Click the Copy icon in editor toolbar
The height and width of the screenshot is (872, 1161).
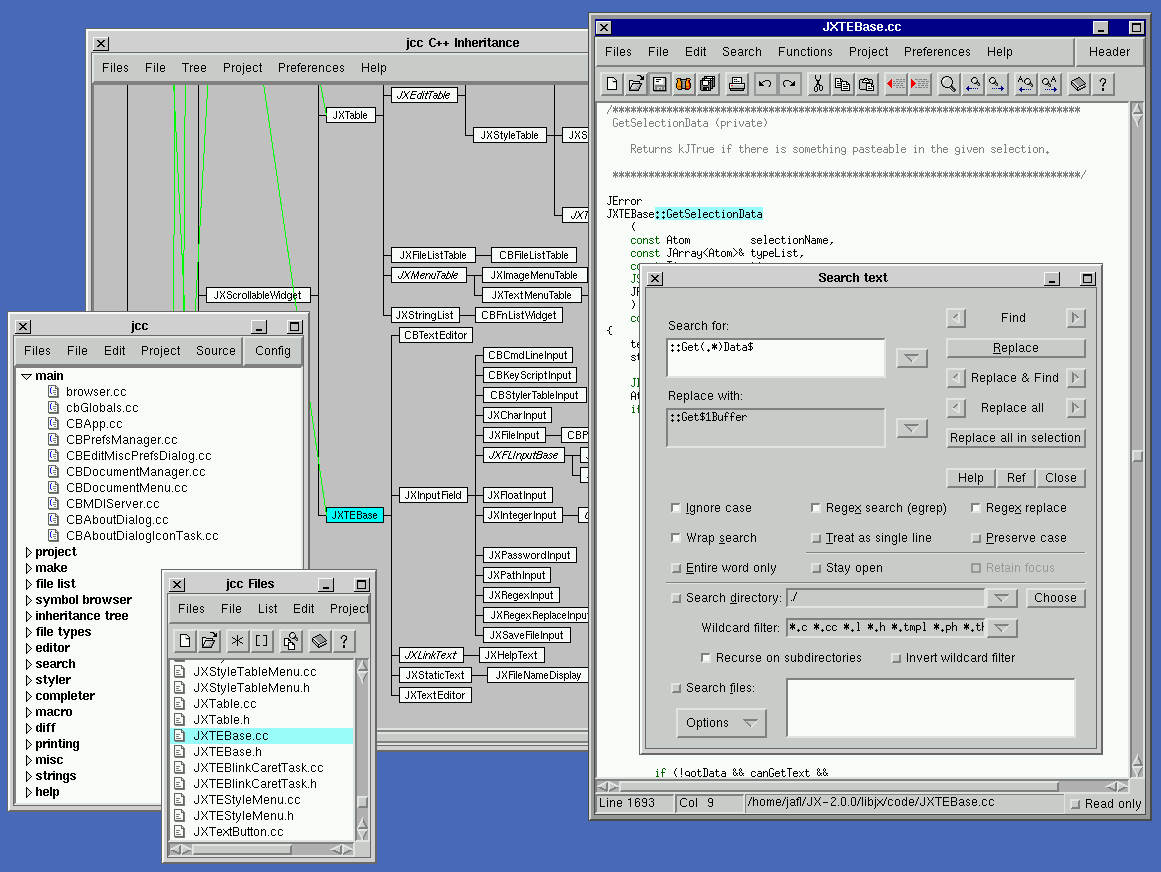pyautogui.click(x=842, y=84)
